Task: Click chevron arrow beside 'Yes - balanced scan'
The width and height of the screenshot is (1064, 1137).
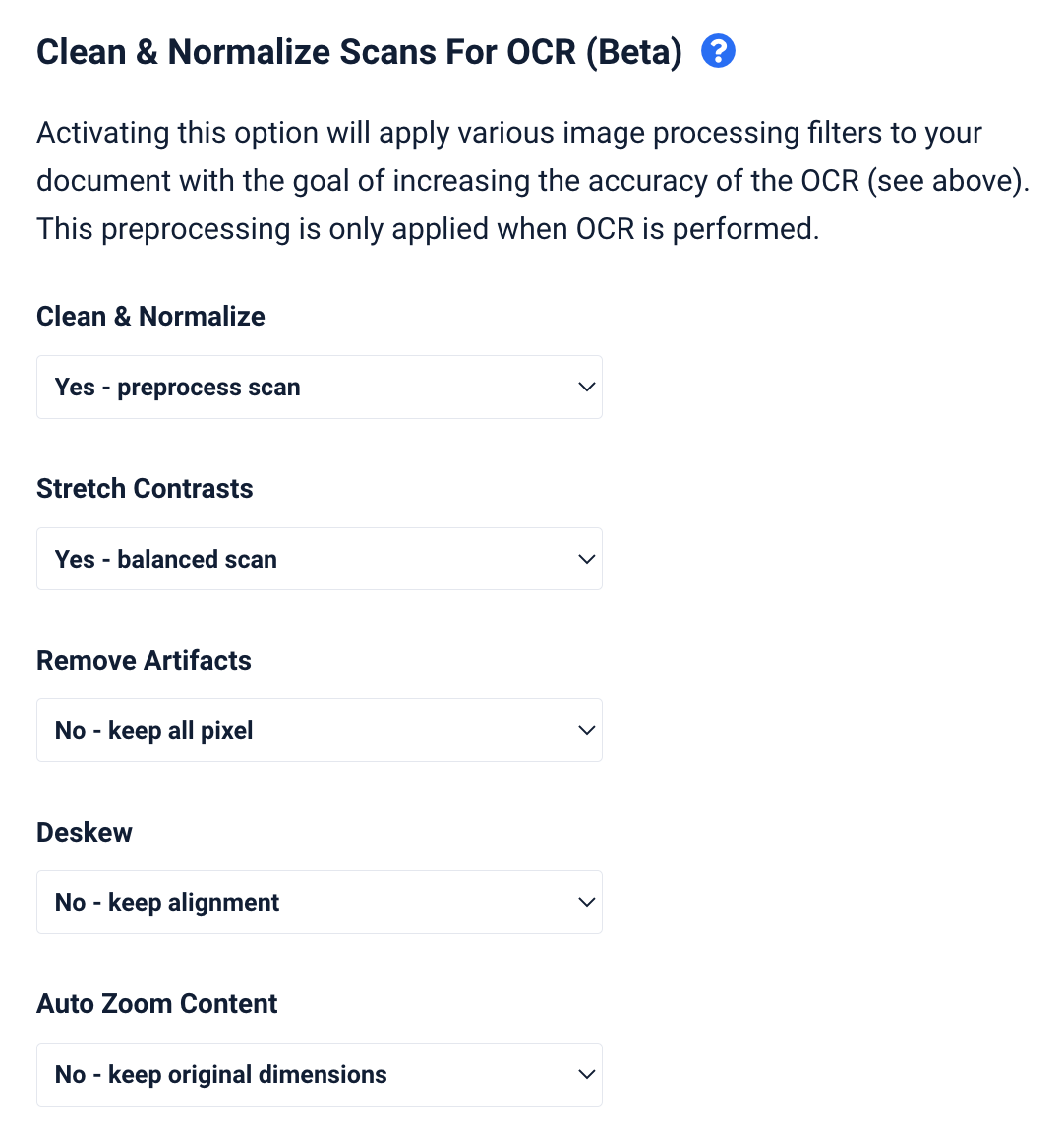Action: pyautogui.click(x=586, y=559)
